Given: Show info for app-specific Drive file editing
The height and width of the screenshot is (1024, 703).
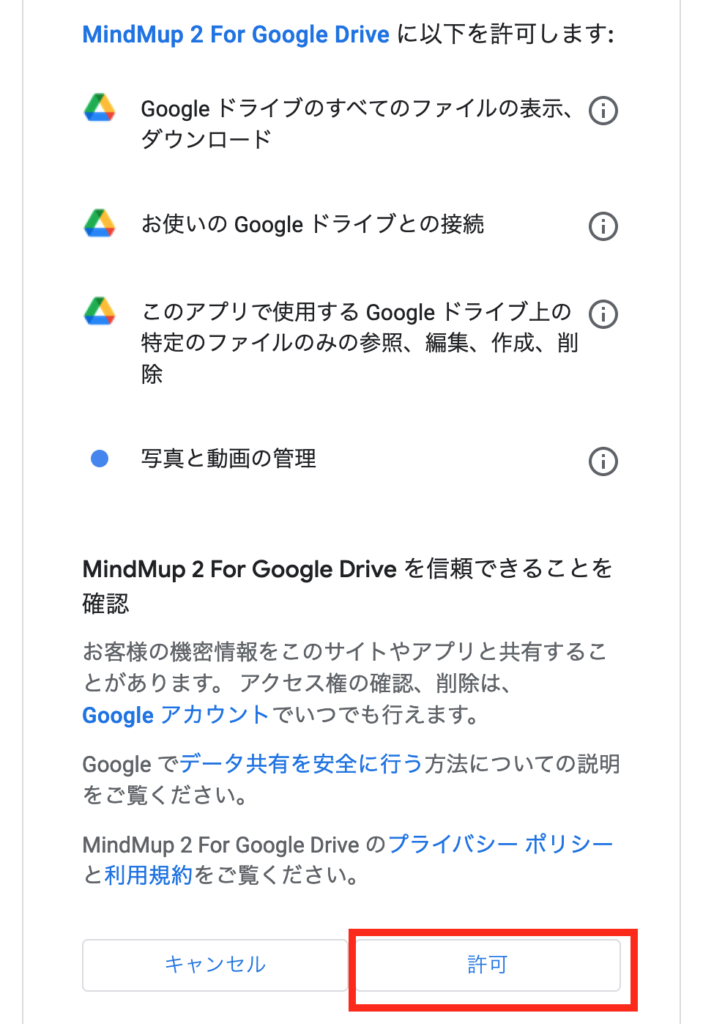Looking at the screenshot, I should click(x=602, y=314).
